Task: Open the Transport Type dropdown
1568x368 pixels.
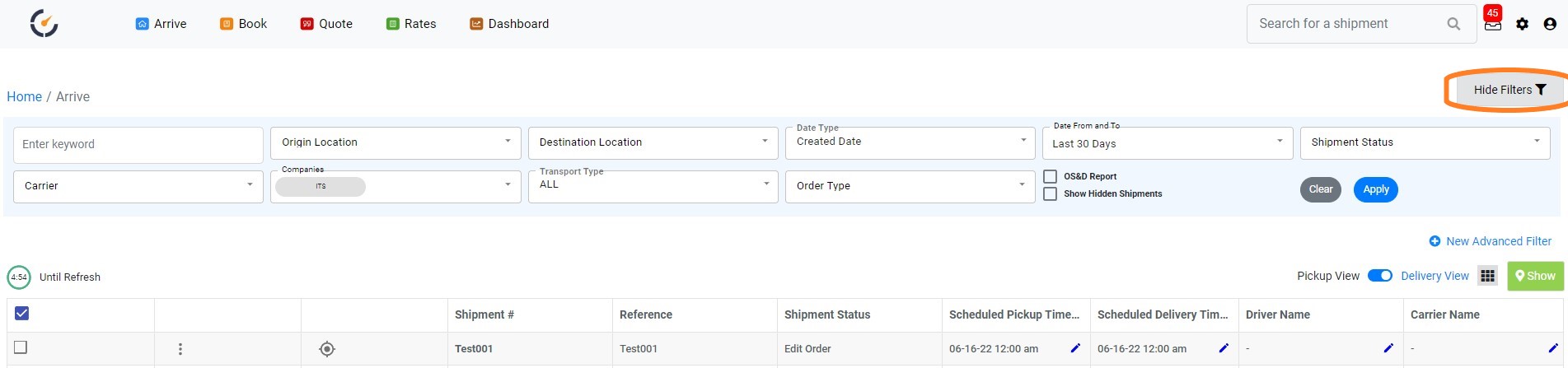Action: [653, 186]
